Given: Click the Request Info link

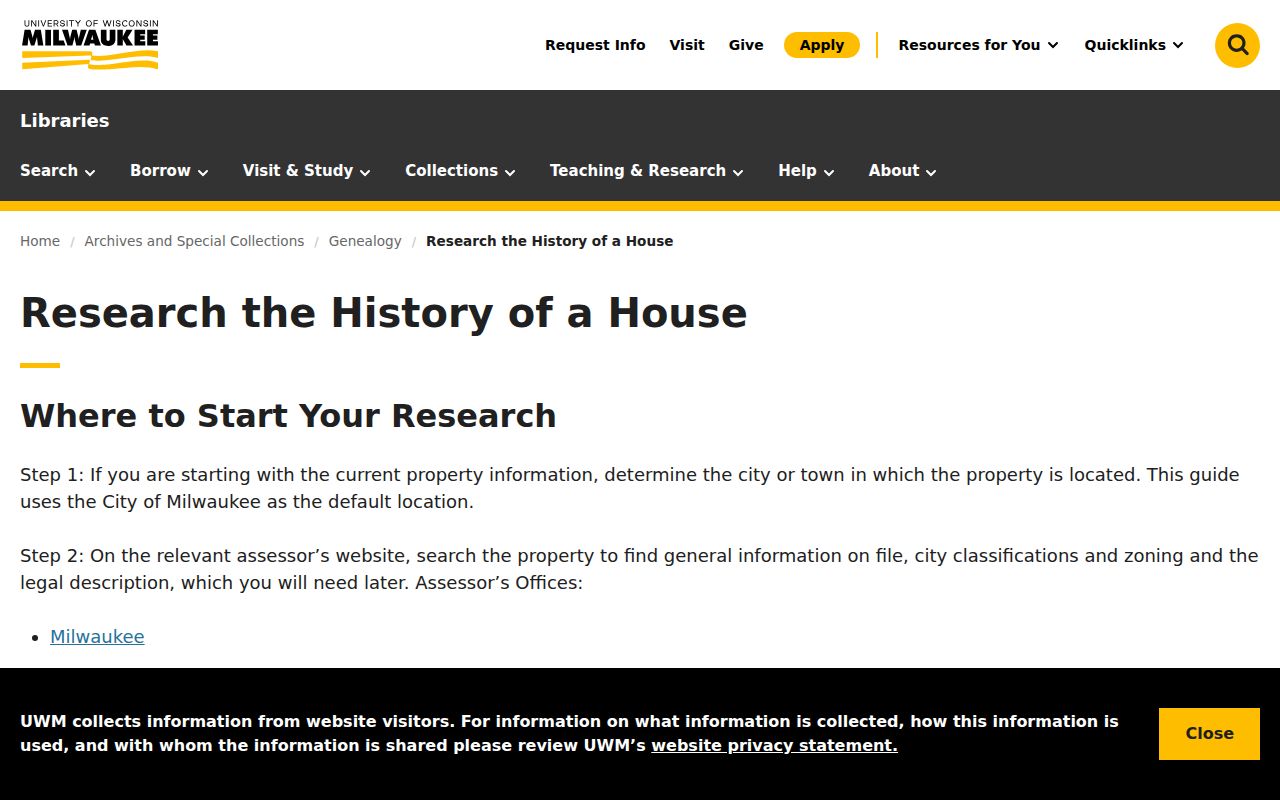Looking at the screenshot, I should point(595,45).
